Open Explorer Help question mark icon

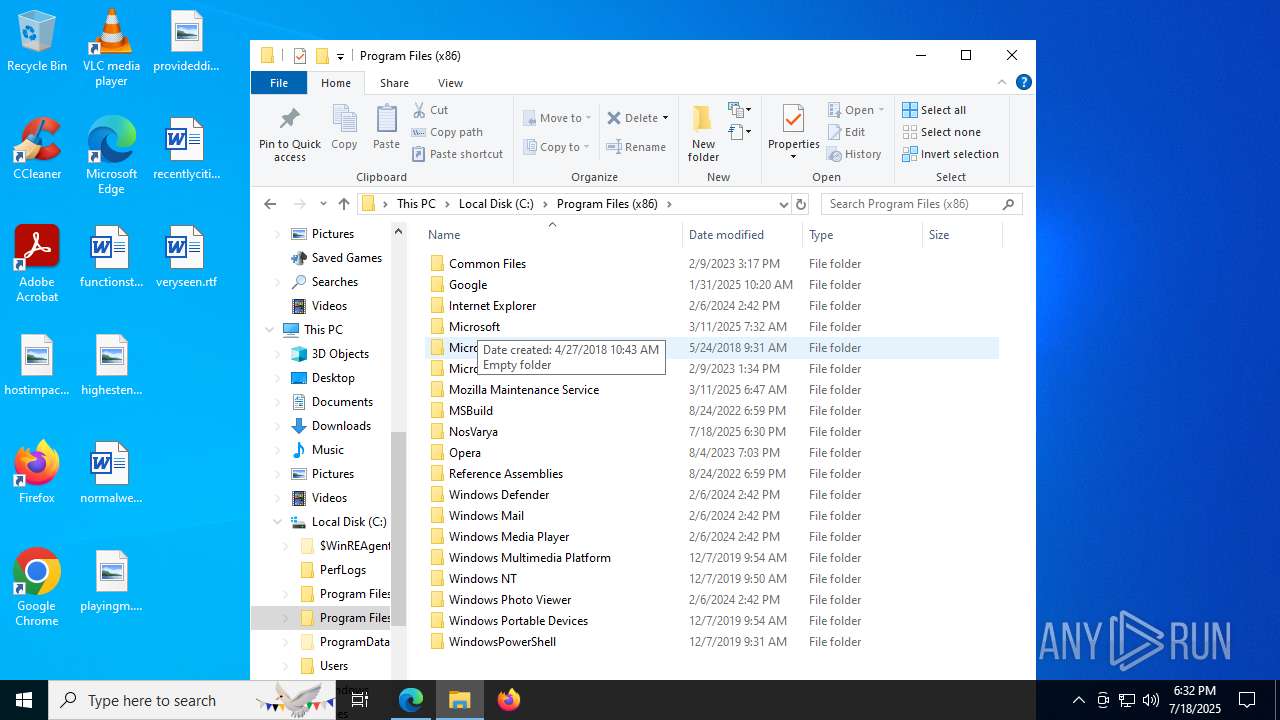(x=1024, y=82)
